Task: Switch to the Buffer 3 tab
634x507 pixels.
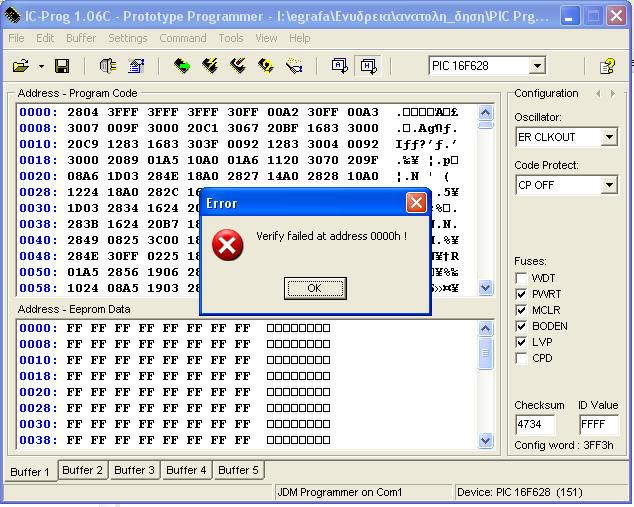Action: (x=134, y=470)
